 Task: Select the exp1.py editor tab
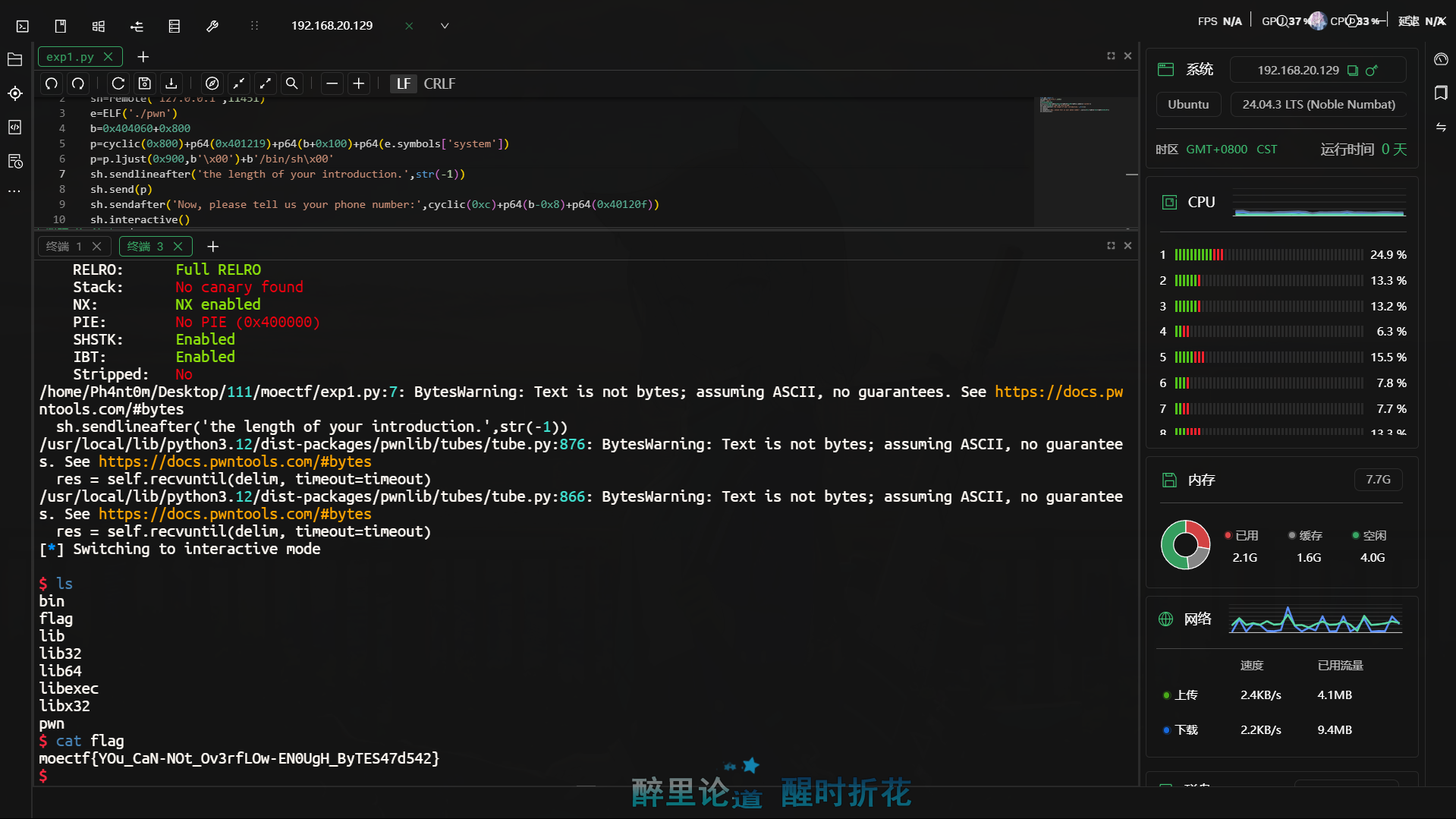tap(71, 56)
